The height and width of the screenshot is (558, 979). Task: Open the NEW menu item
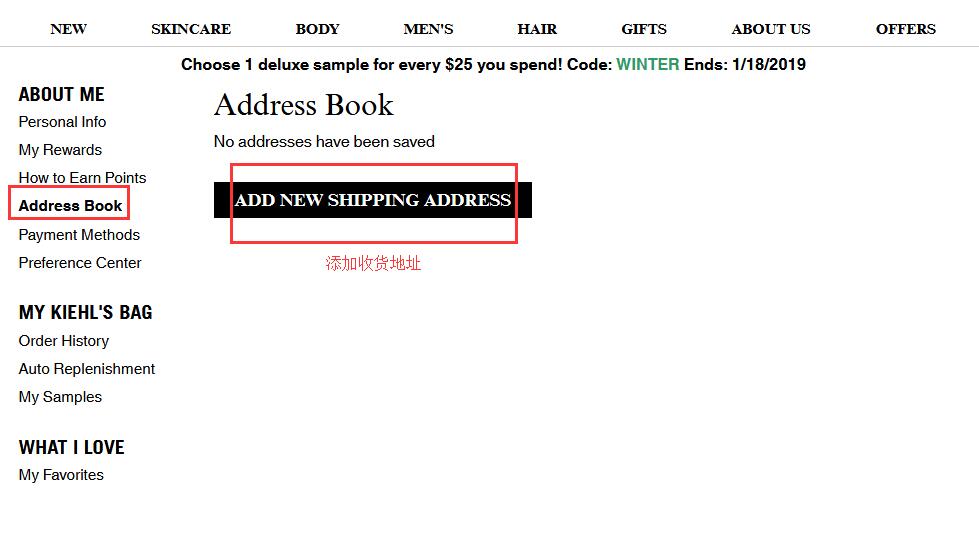click(x=69, y=29)
